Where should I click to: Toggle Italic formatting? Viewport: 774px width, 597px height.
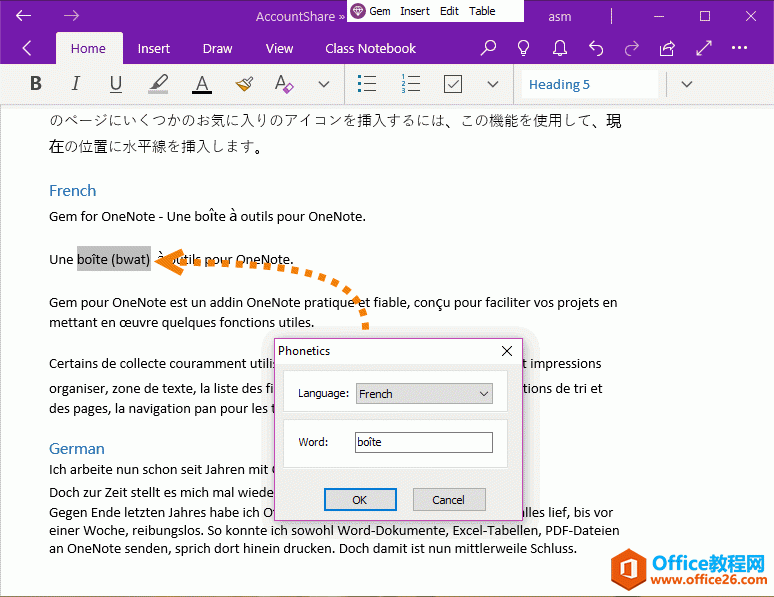[x=75, y=84]
